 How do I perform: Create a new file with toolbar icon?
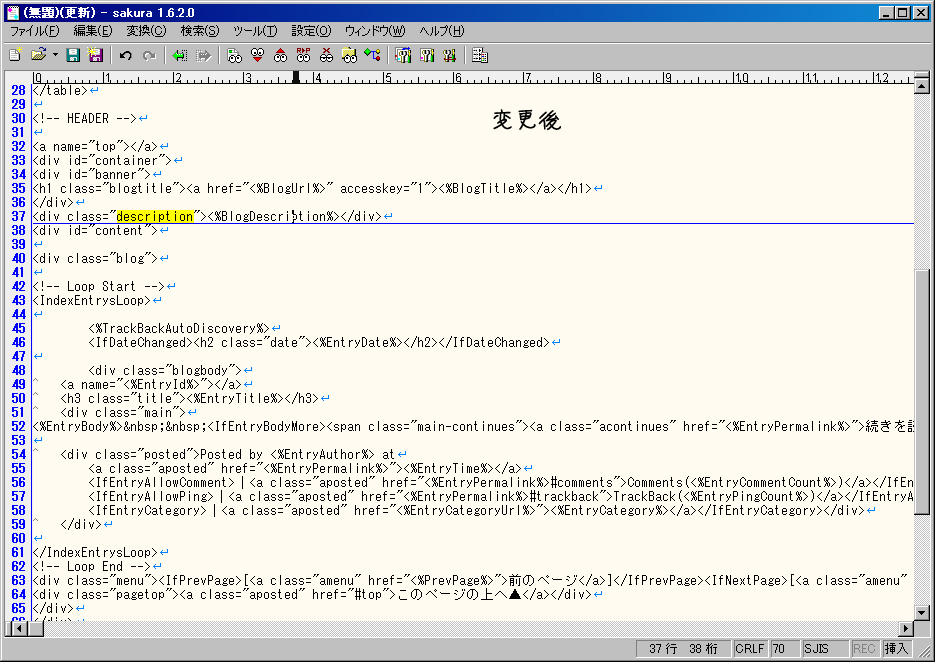click(16, 55)
